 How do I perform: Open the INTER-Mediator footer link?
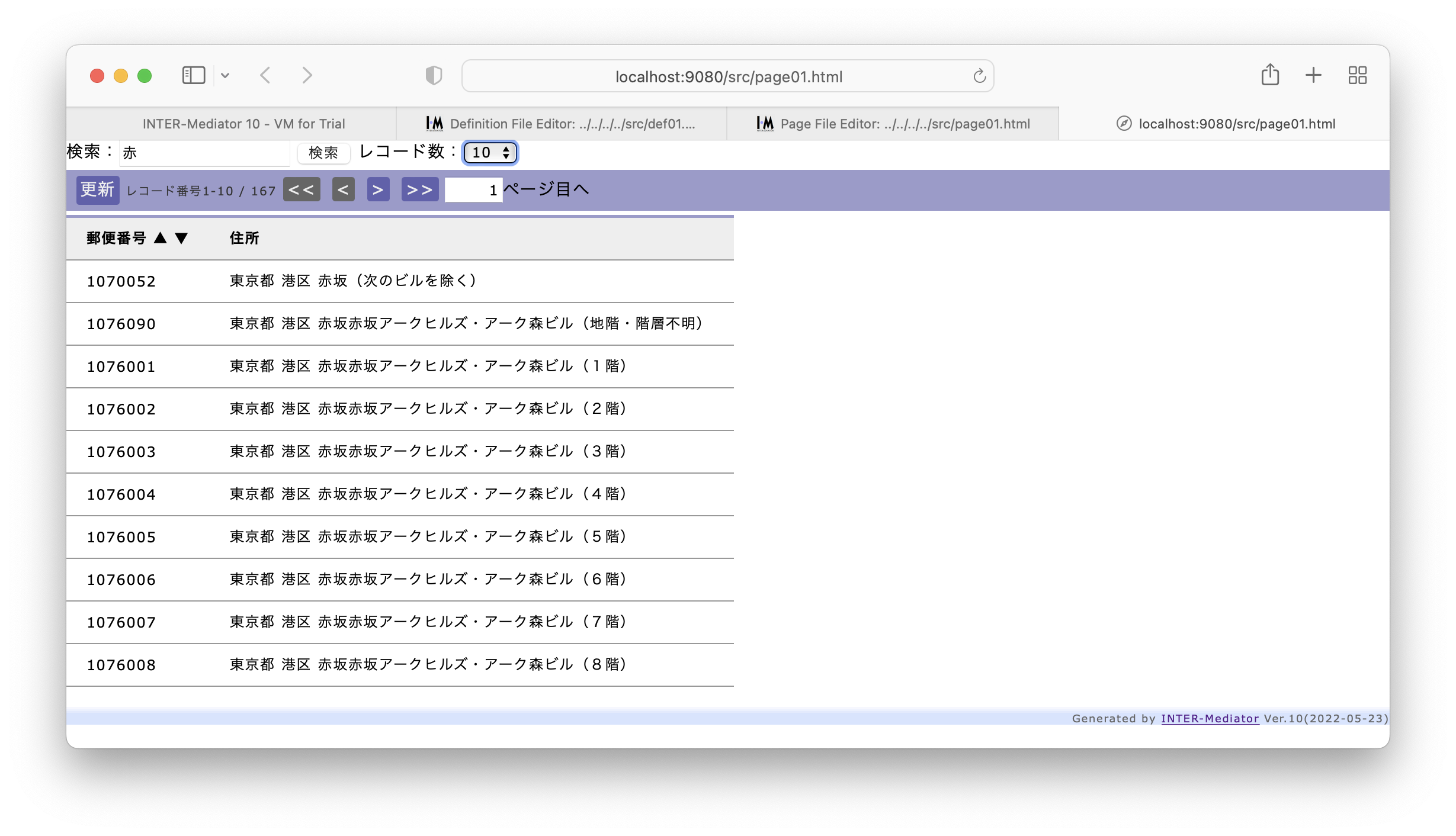(x=1210, y=718)
